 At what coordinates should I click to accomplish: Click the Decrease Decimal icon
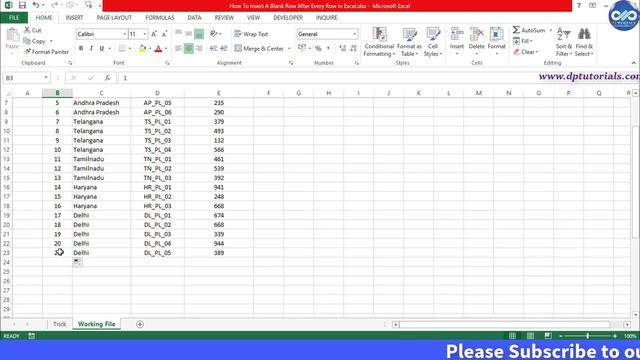pos(353,49)
